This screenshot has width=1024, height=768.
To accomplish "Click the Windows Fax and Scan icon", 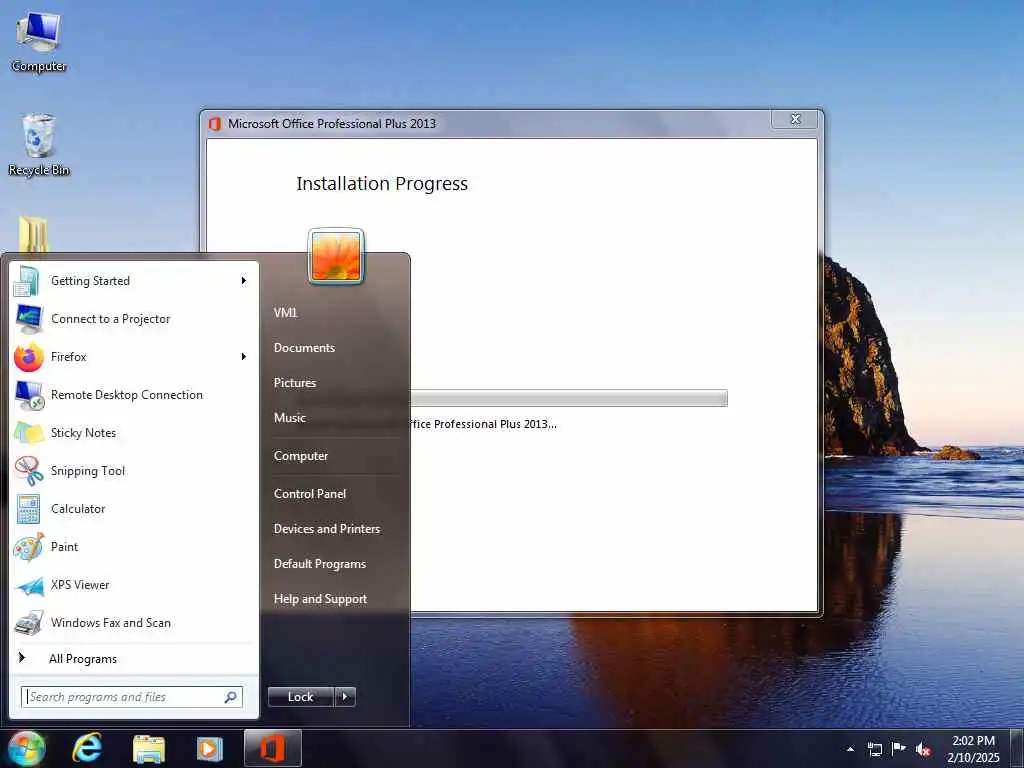I will coord(29,623).
